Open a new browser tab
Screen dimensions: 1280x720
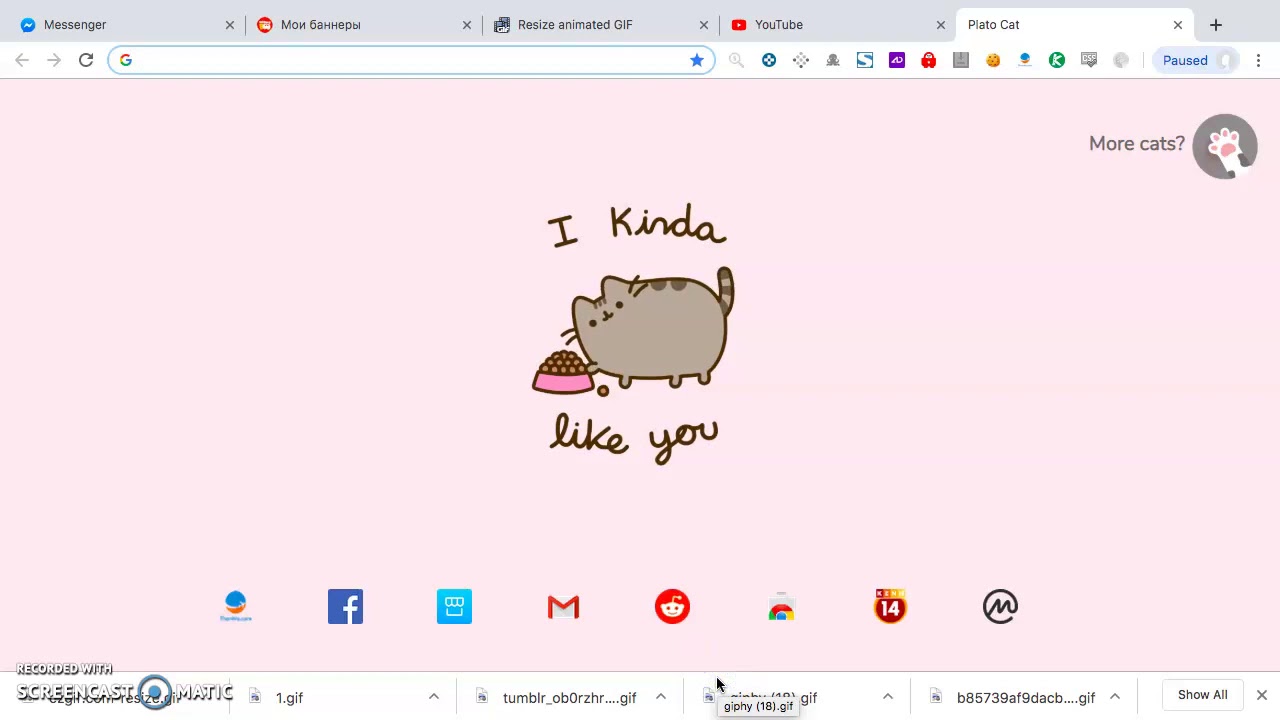tap(1216, 25)
